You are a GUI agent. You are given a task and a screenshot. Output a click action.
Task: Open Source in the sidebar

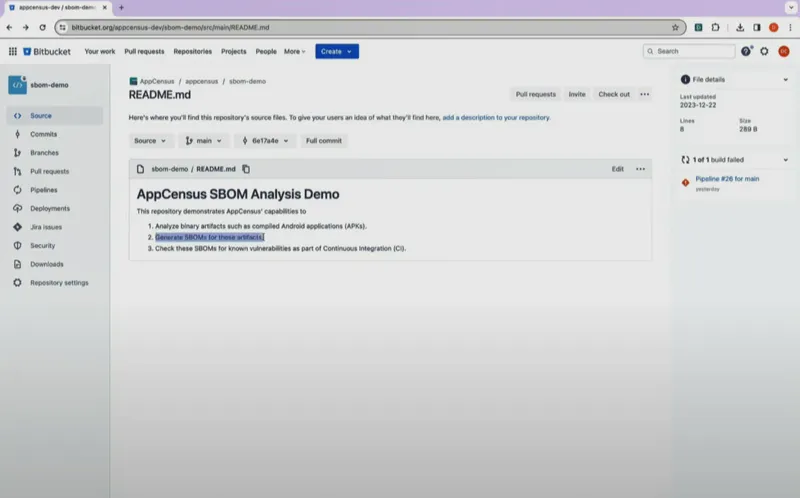[x=55, y=116]
